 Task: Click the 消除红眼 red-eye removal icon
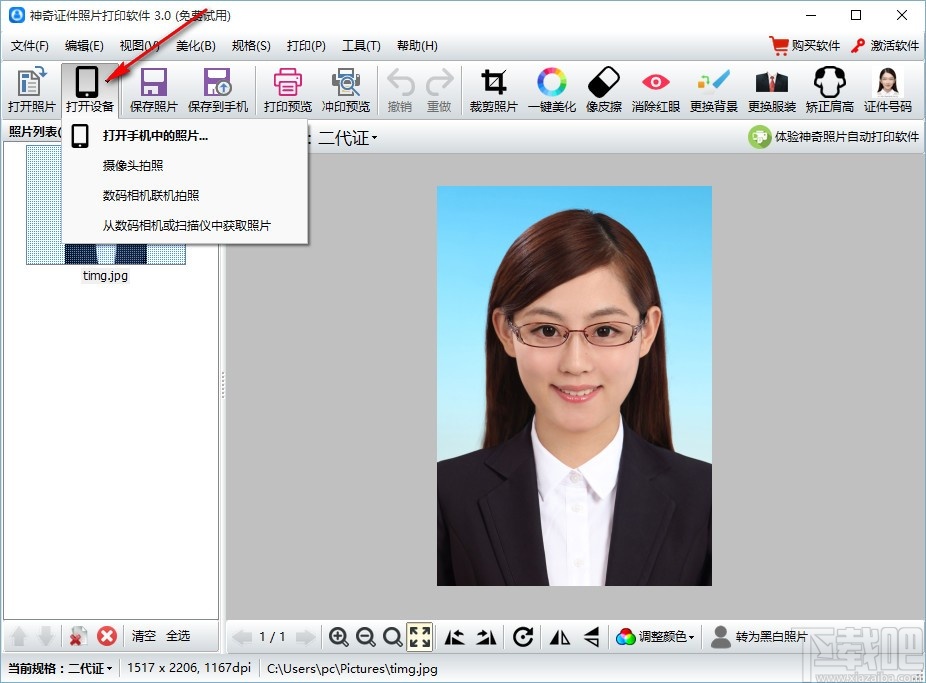point(656,82)
